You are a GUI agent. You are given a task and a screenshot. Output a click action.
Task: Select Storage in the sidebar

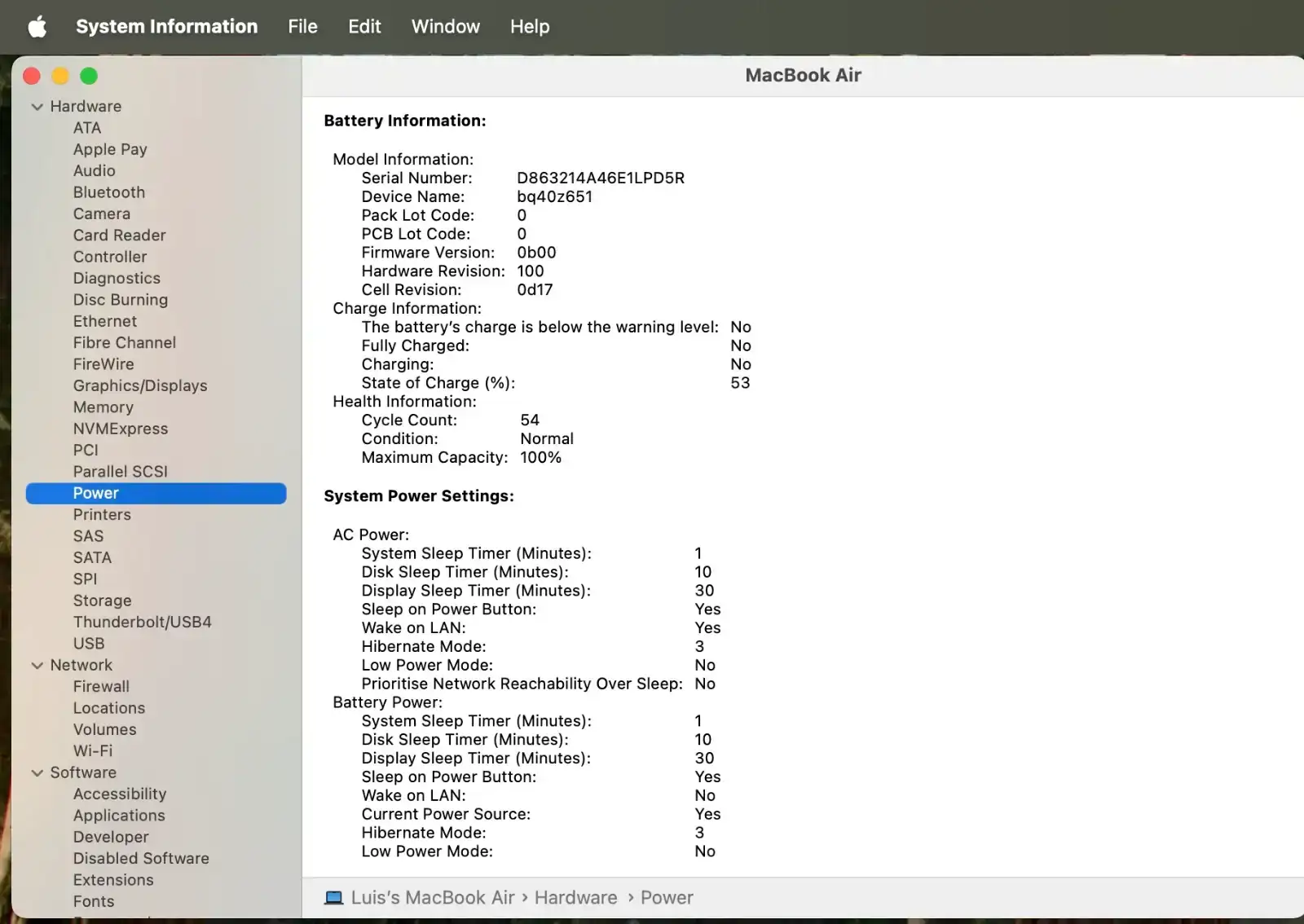click(102, 601)
